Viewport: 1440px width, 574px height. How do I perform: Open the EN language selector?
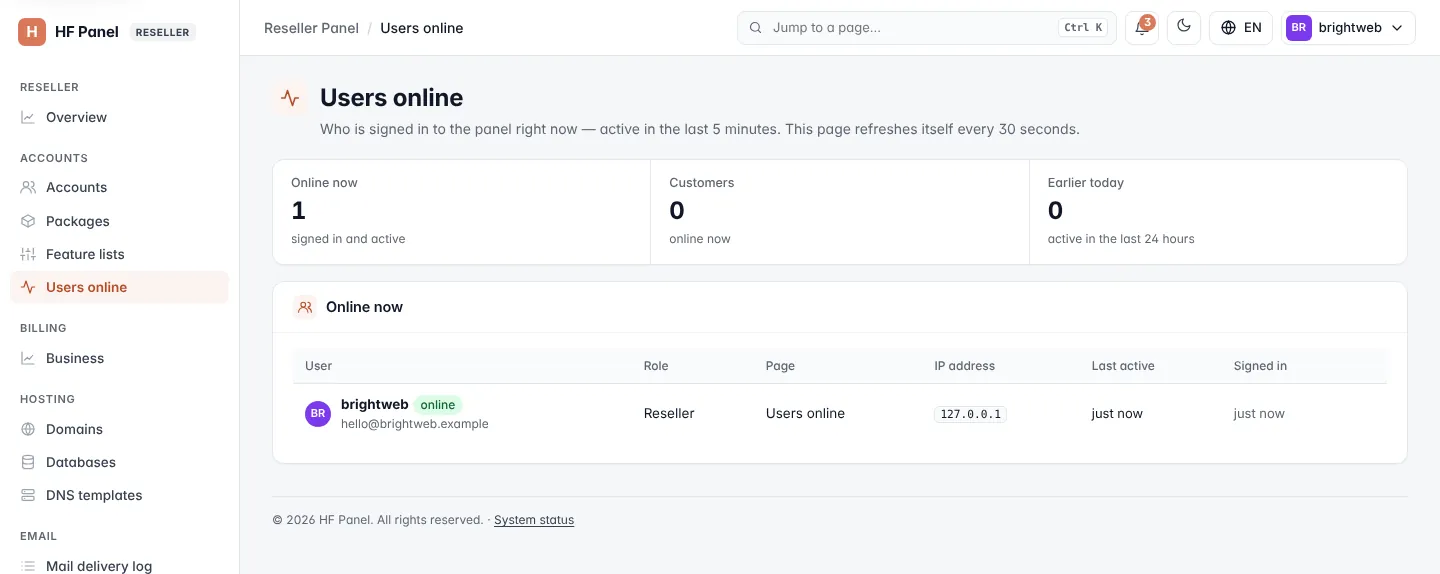[x=1241, y=28]
